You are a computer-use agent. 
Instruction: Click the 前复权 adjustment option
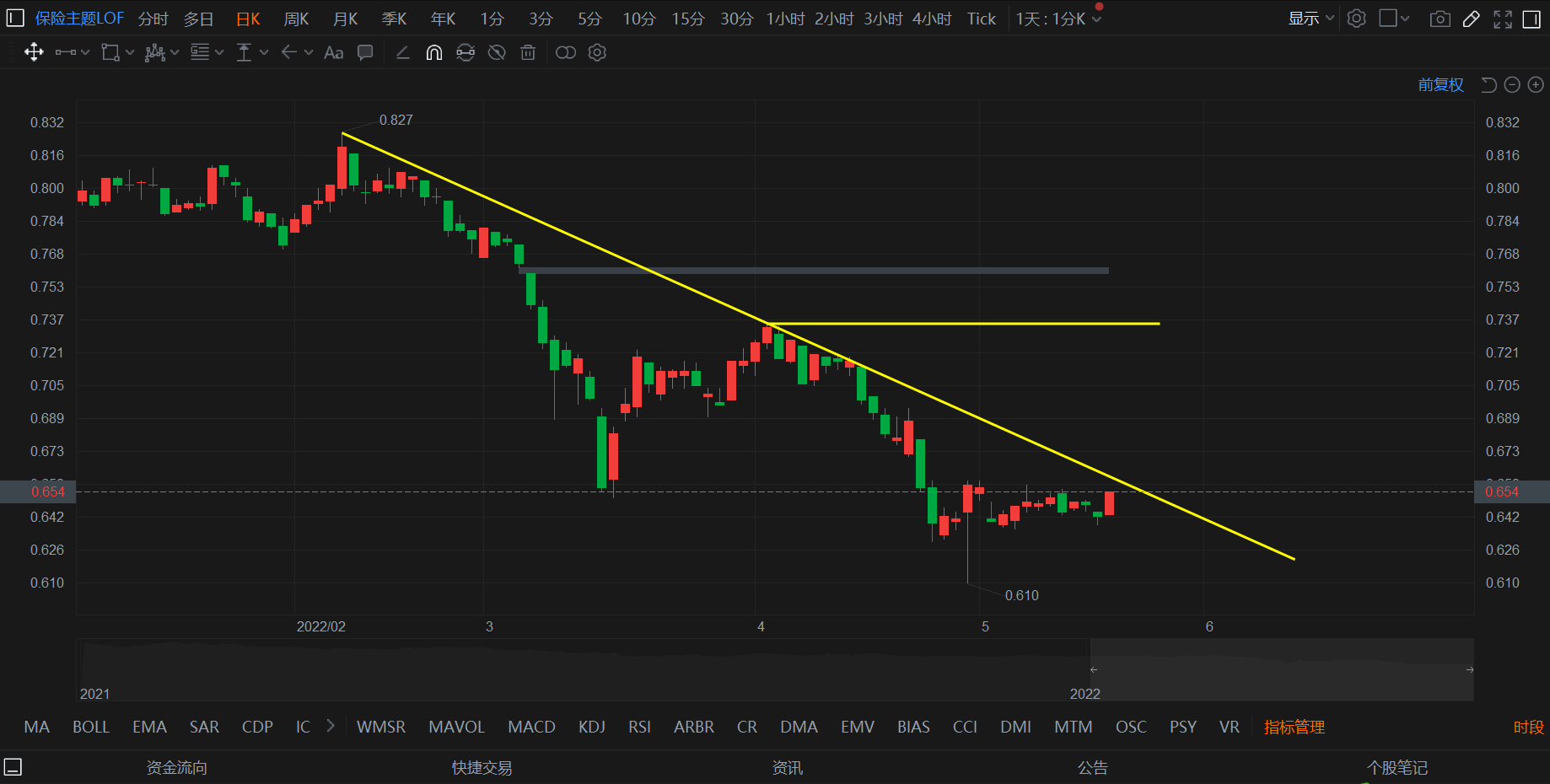(x=1440, y=84)
